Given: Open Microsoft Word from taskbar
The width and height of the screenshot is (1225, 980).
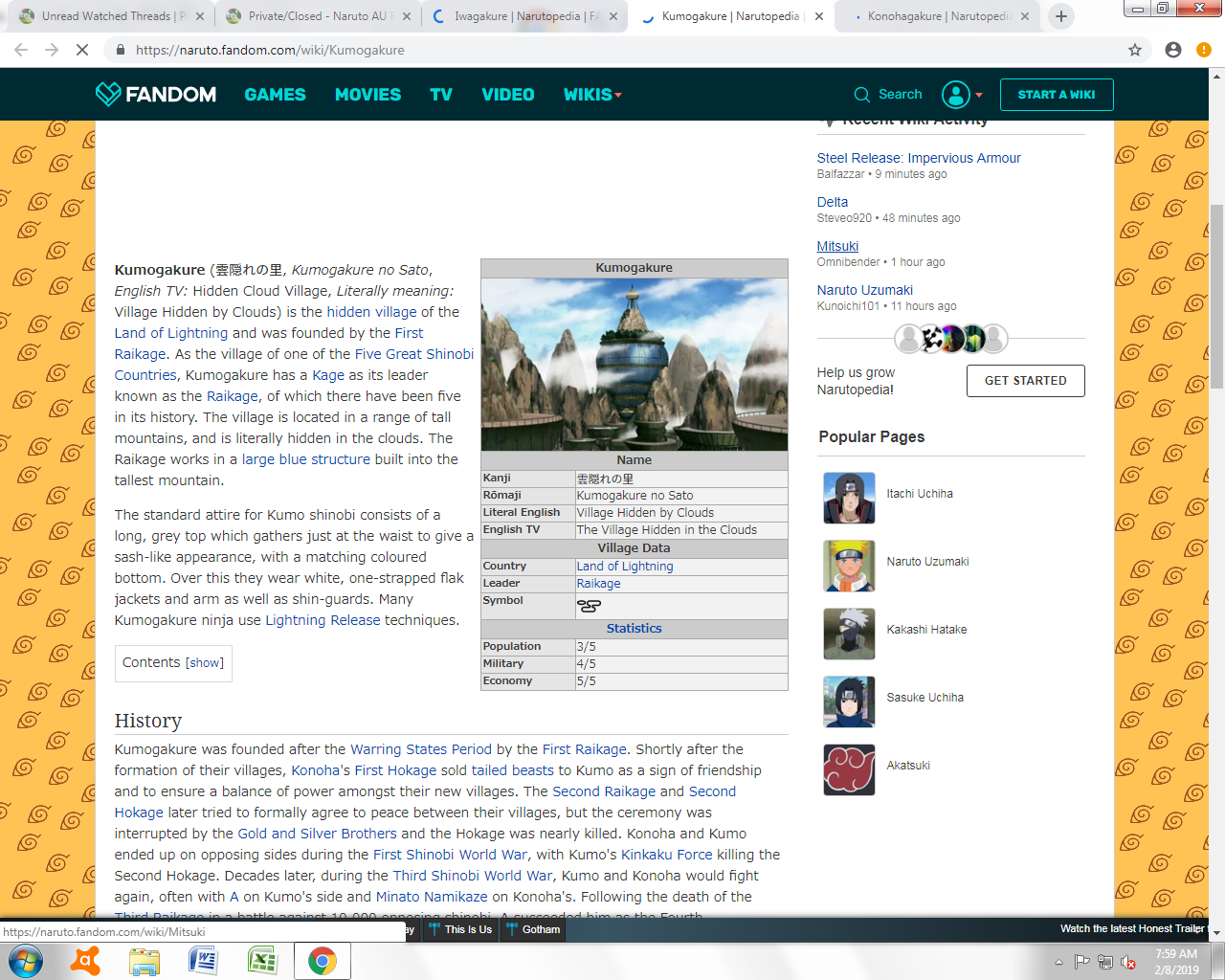Looking at the screenshot, I should (x=203, y=961).
